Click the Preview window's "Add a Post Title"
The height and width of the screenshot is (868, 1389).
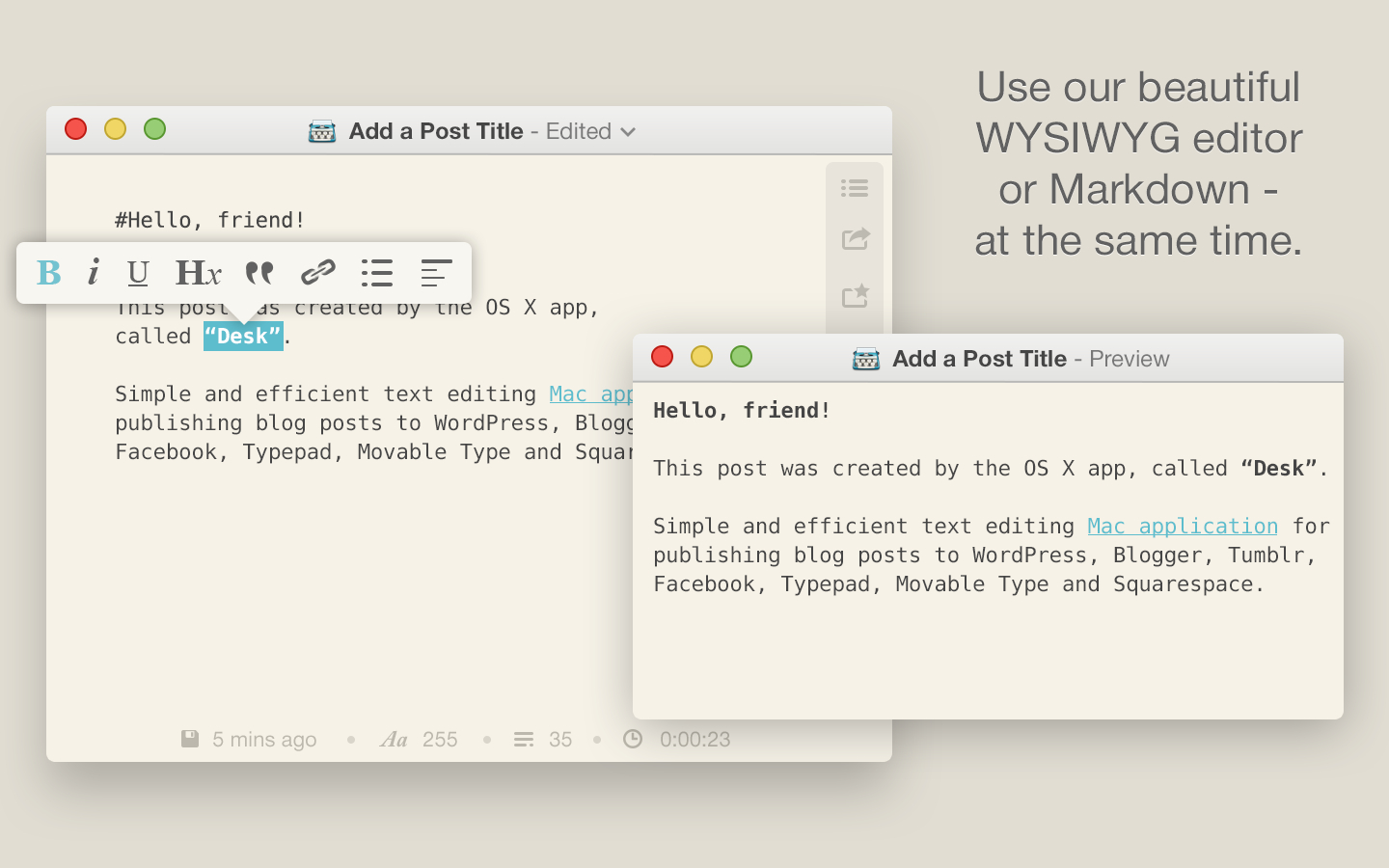980,359
